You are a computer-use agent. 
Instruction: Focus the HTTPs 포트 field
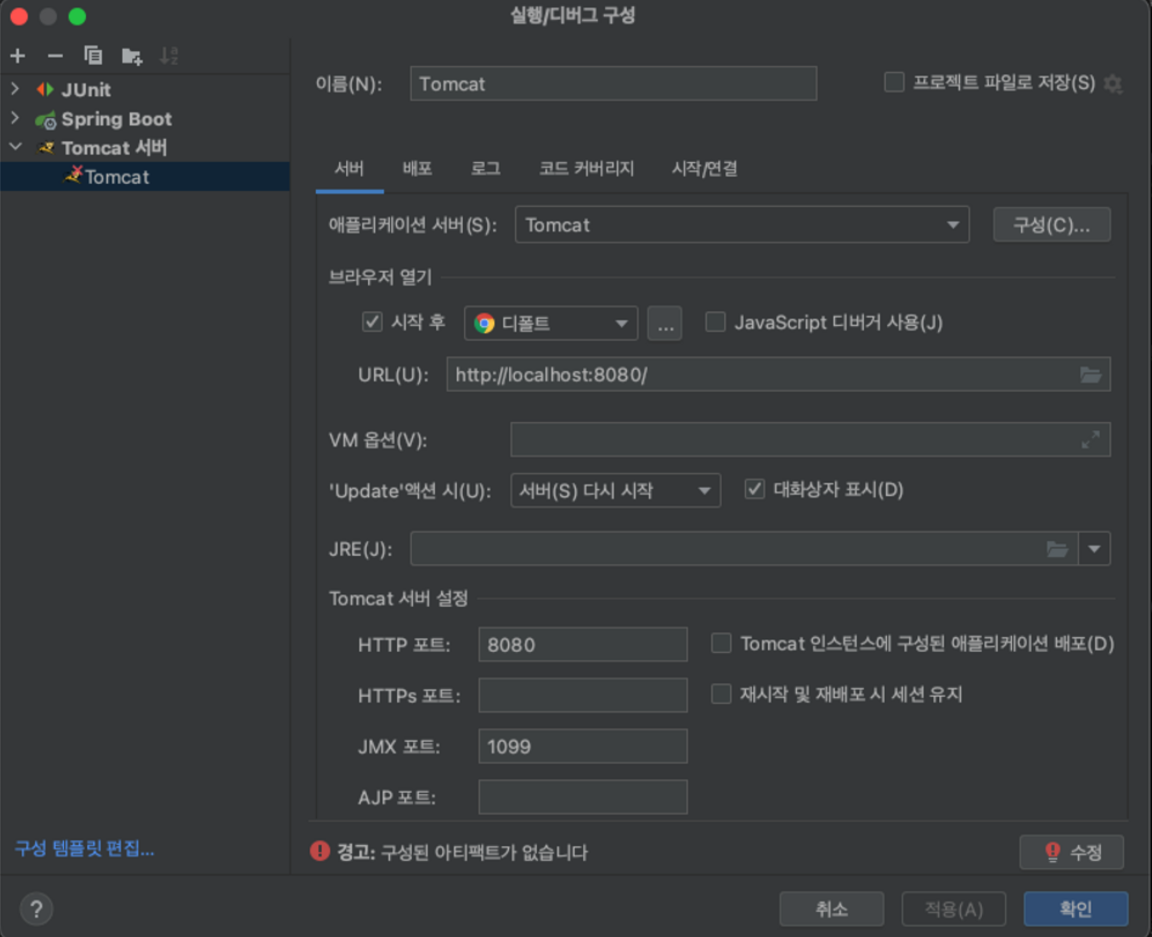tap(583, 695)
